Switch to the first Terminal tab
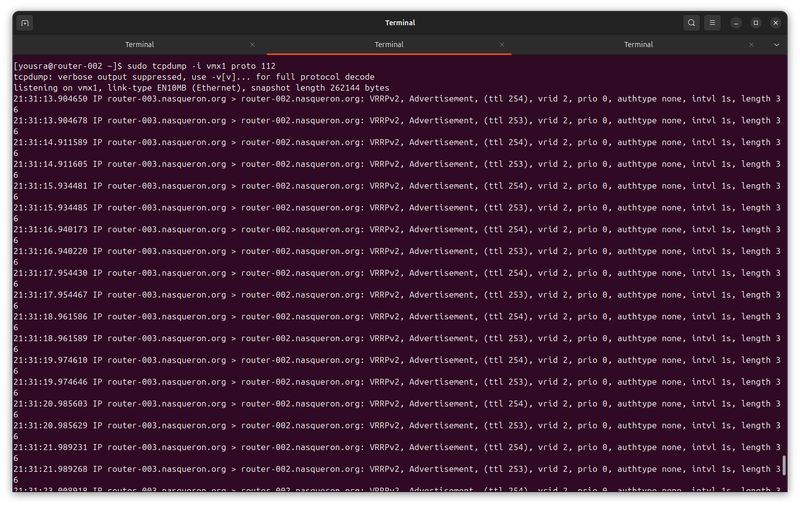The image size is (800, 506). click(x=139, y=45)
